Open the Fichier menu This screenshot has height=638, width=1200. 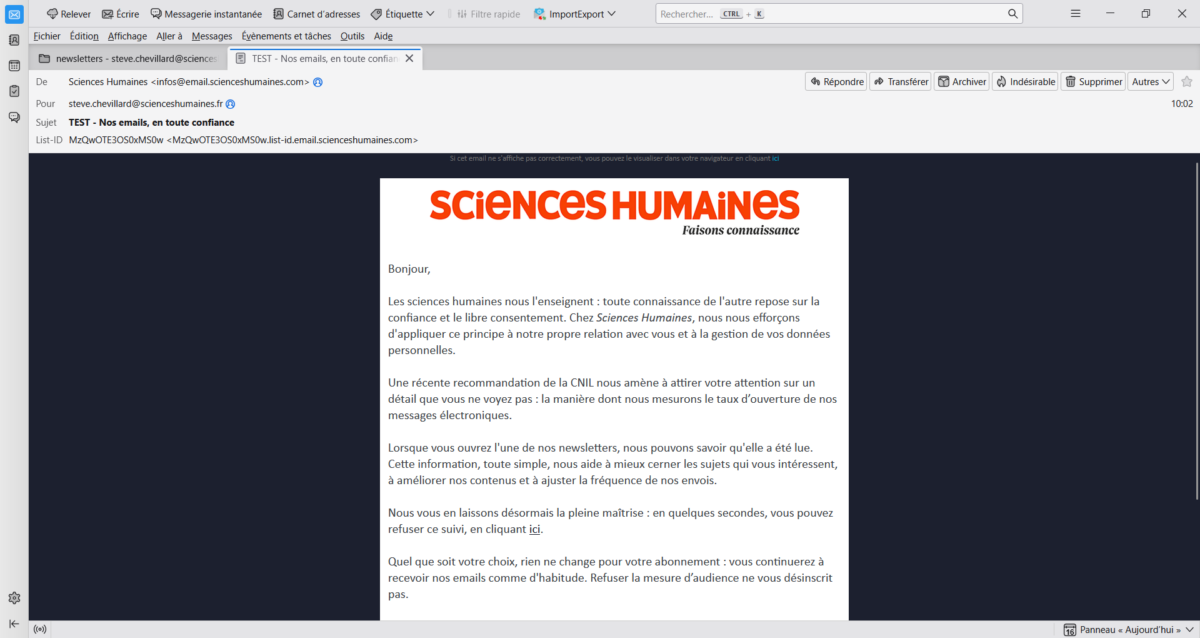coord(47,36)
